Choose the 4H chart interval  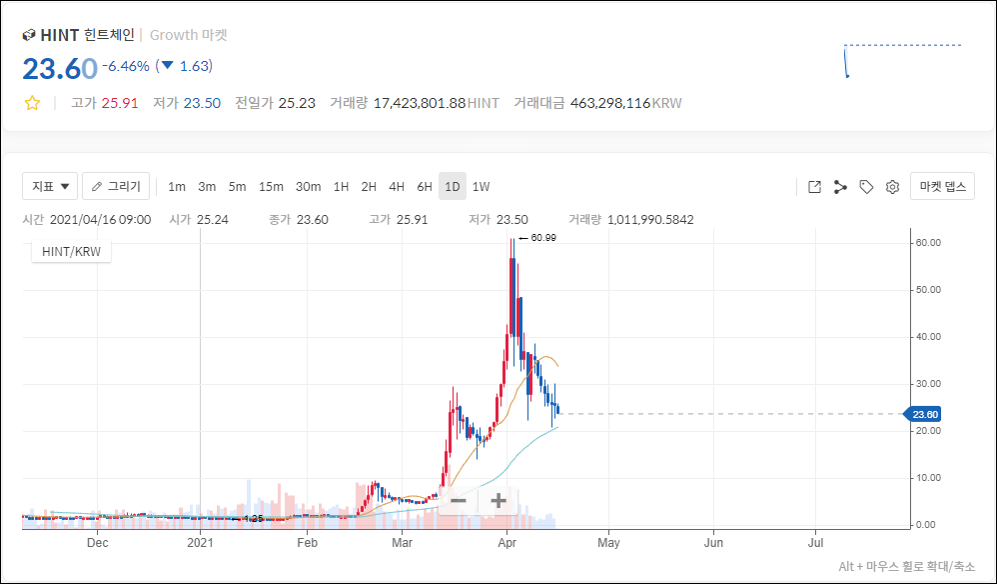pos(397,187)
